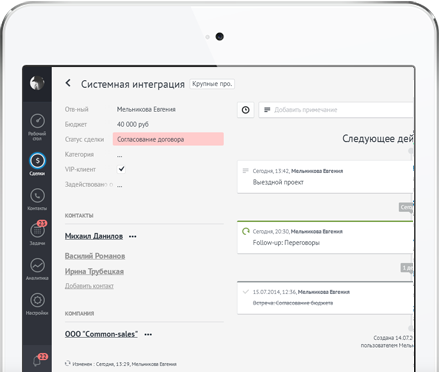
Task: Open Задачи calendar icon
Action: point(37,230)
